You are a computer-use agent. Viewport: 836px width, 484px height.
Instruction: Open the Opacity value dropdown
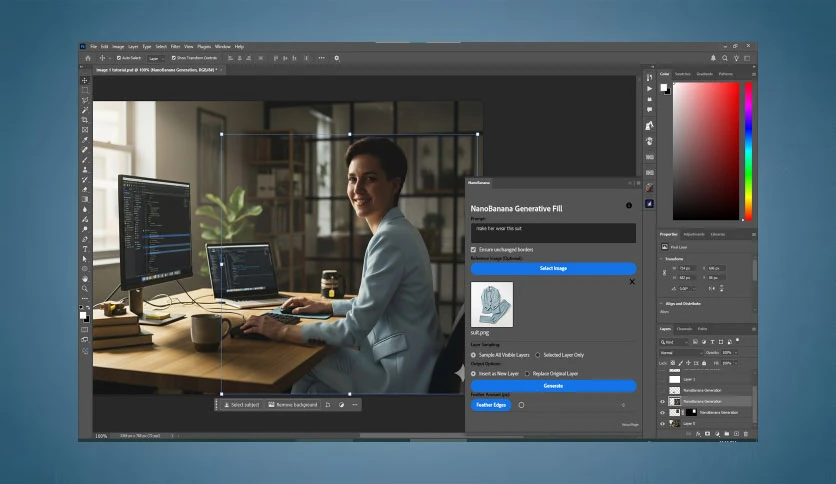pos(736,353)
